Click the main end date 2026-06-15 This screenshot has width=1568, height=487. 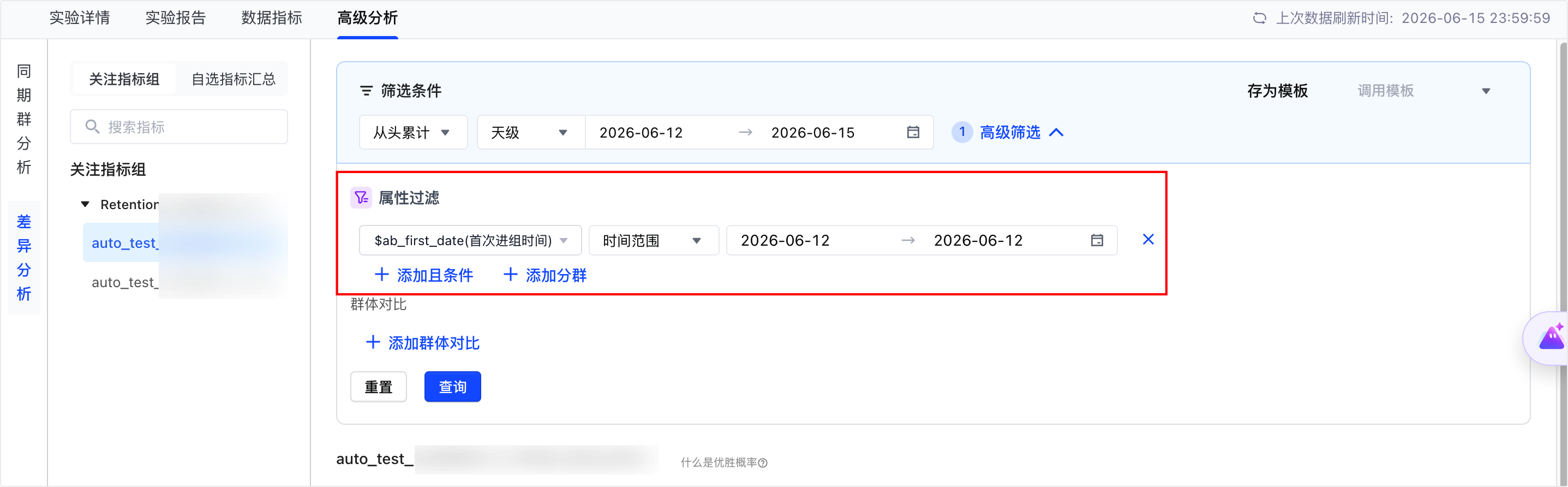[812, 132]
